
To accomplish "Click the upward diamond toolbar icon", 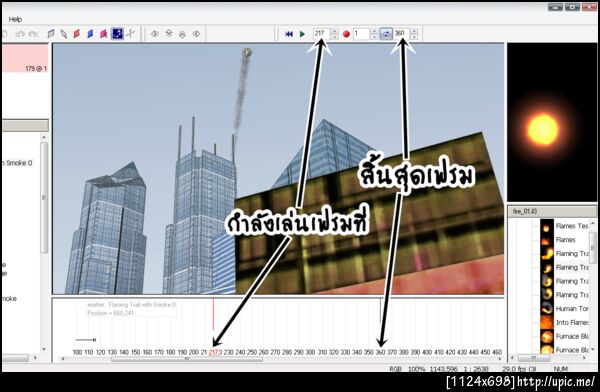I will click(169, 34).
